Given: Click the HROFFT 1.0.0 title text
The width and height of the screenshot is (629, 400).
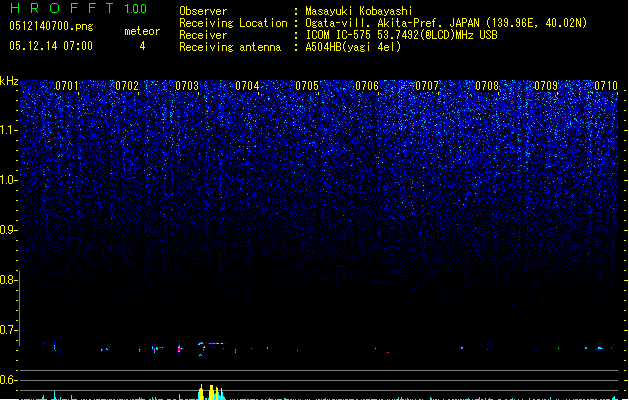Looking at the screenshot, I should click(79, 8).
